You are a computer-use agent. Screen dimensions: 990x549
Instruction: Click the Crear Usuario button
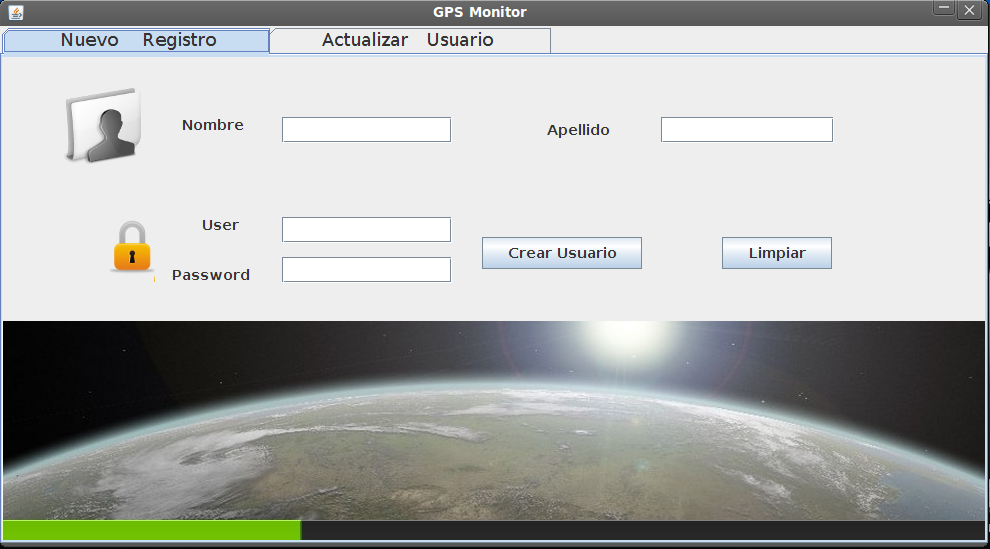tap(562, 253)
